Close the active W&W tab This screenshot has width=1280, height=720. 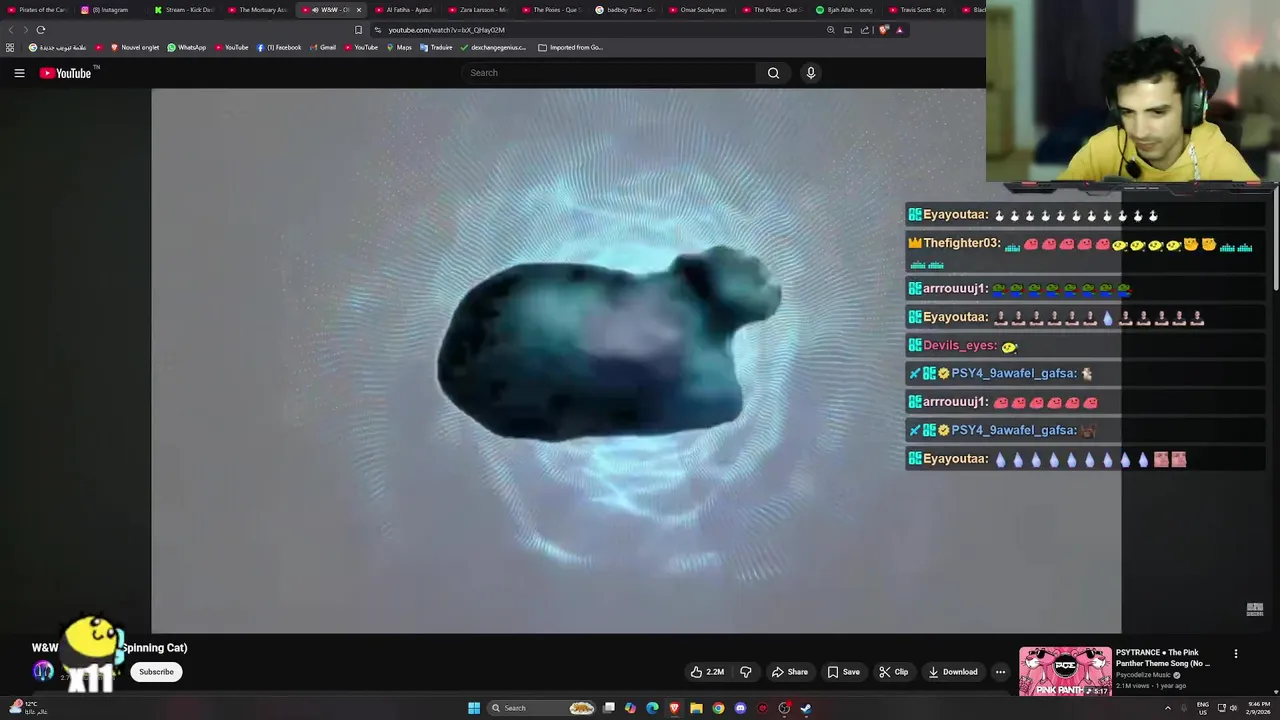pos(359,10)
